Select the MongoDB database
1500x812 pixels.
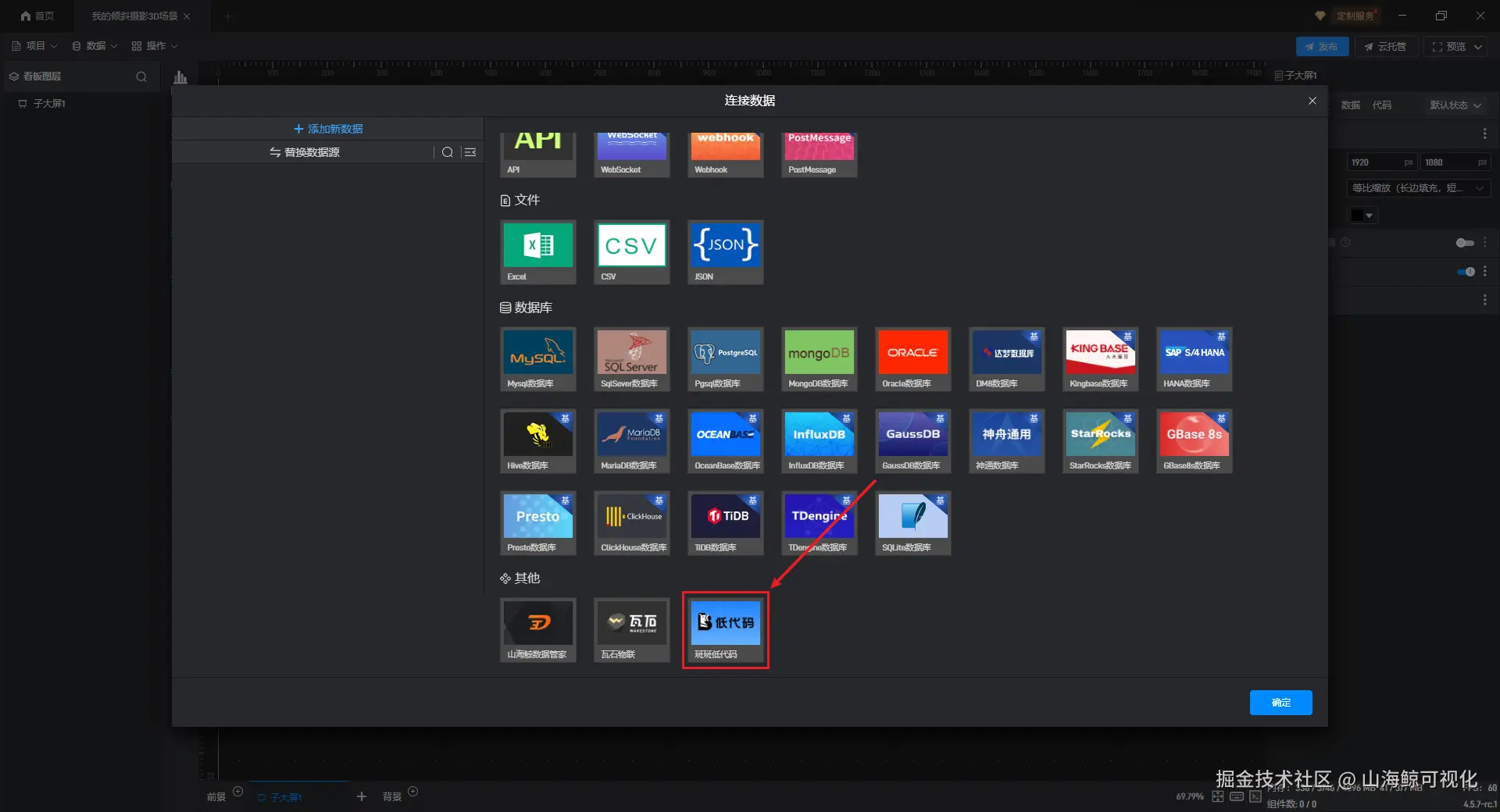(819, 359)
